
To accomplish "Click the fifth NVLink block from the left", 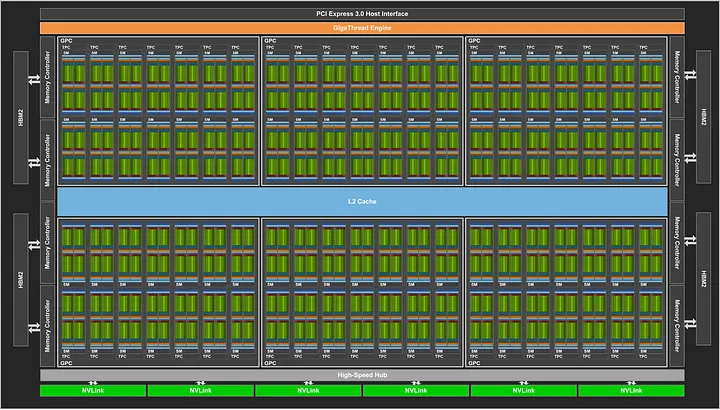I will coord(523,391).
